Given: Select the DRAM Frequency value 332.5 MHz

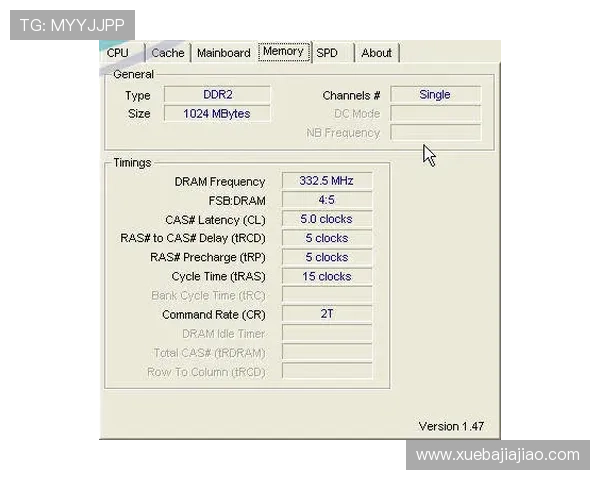Looking at the screenshot, I should tap(327, 181).
